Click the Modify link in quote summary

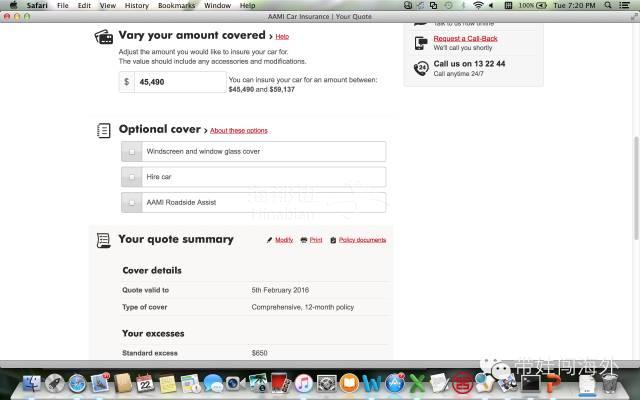click(284, 240)
